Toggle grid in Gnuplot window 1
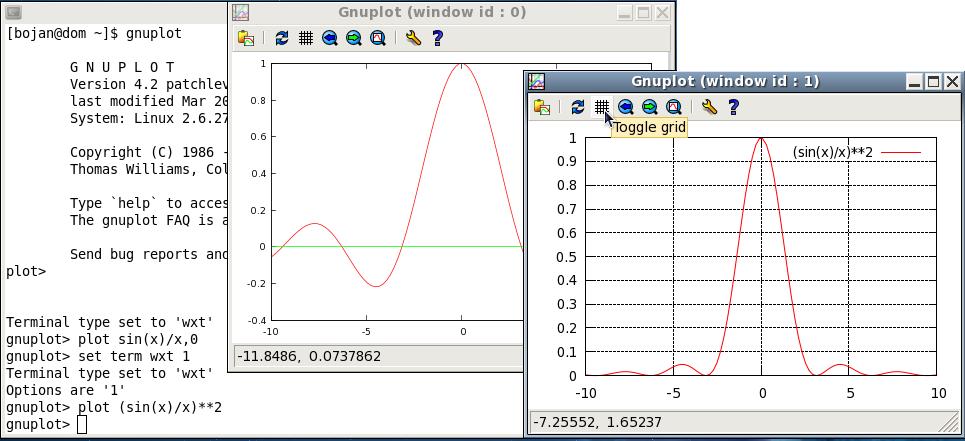This screenshot has width=965, height=441. [602, 107]
